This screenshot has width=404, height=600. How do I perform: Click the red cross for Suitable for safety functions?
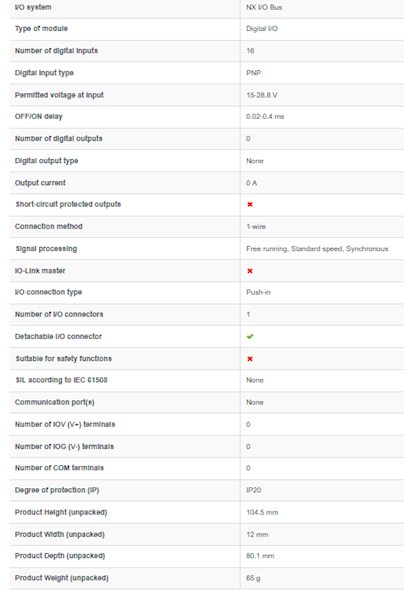coord(250,359)
